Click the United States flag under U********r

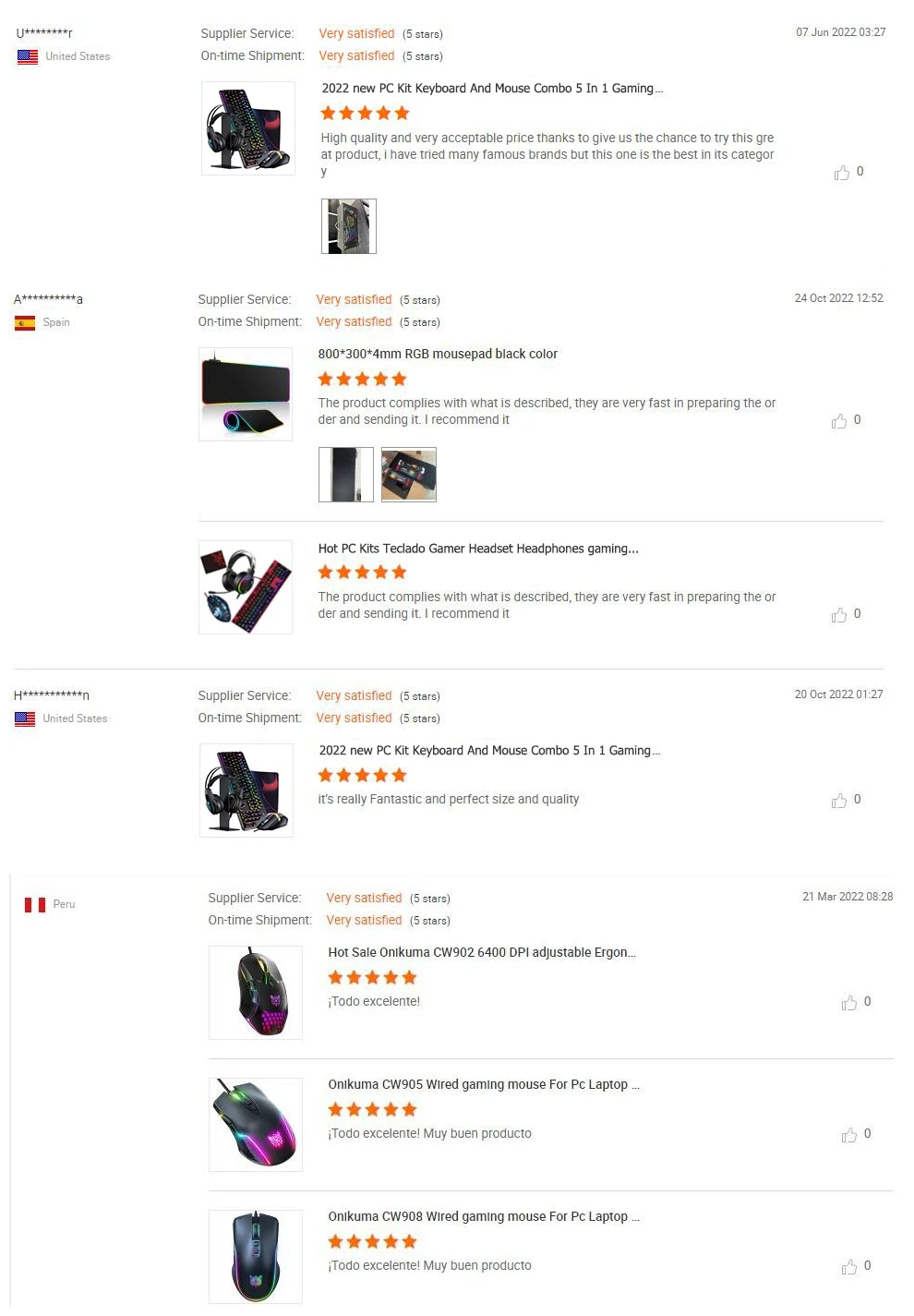click(x=28, y=56)
